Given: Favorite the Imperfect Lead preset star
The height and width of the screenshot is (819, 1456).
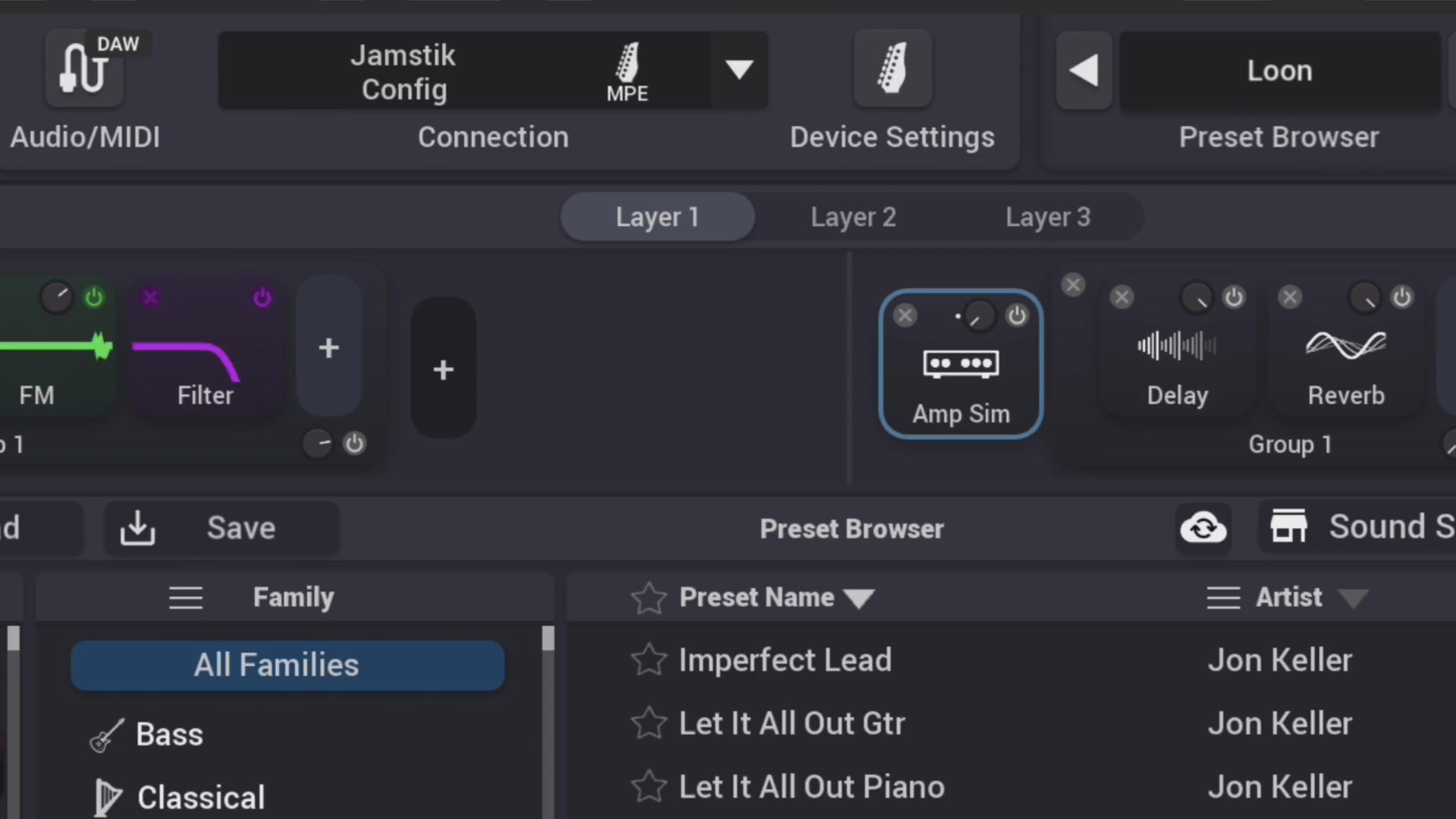Looking at the screenshot, I should click(x=649, y=660).
